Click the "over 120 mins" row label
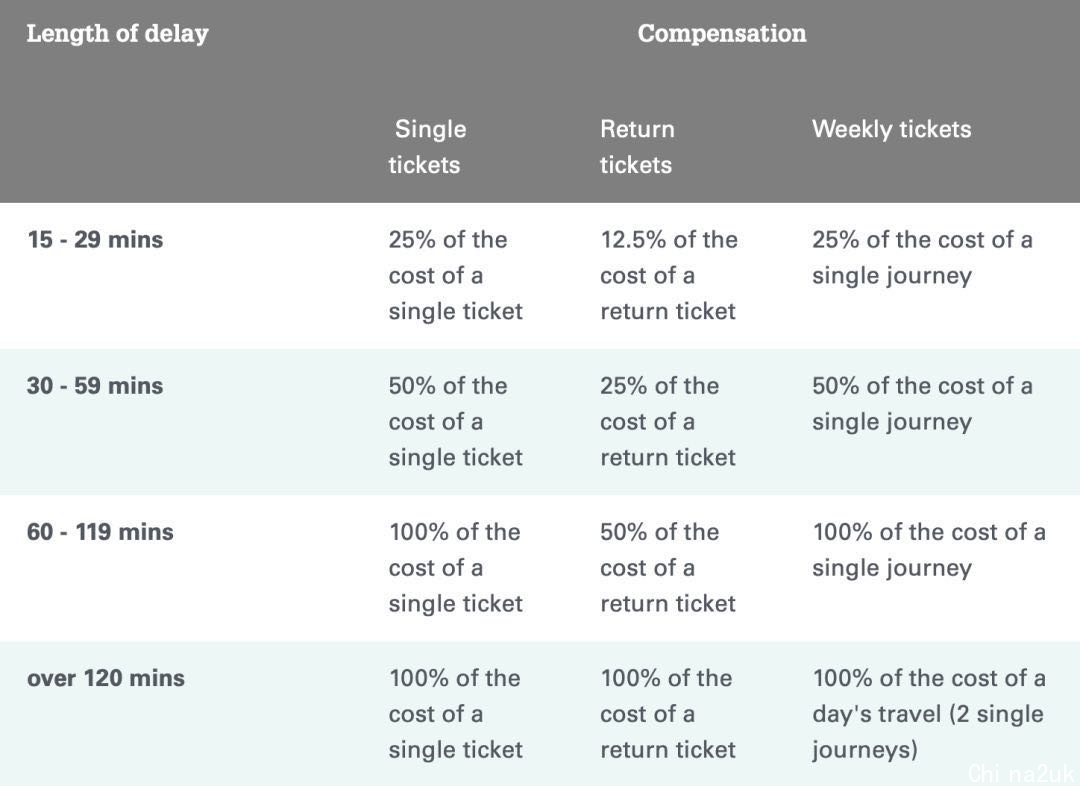1080x786 pixels. click(x=106, y=678)
